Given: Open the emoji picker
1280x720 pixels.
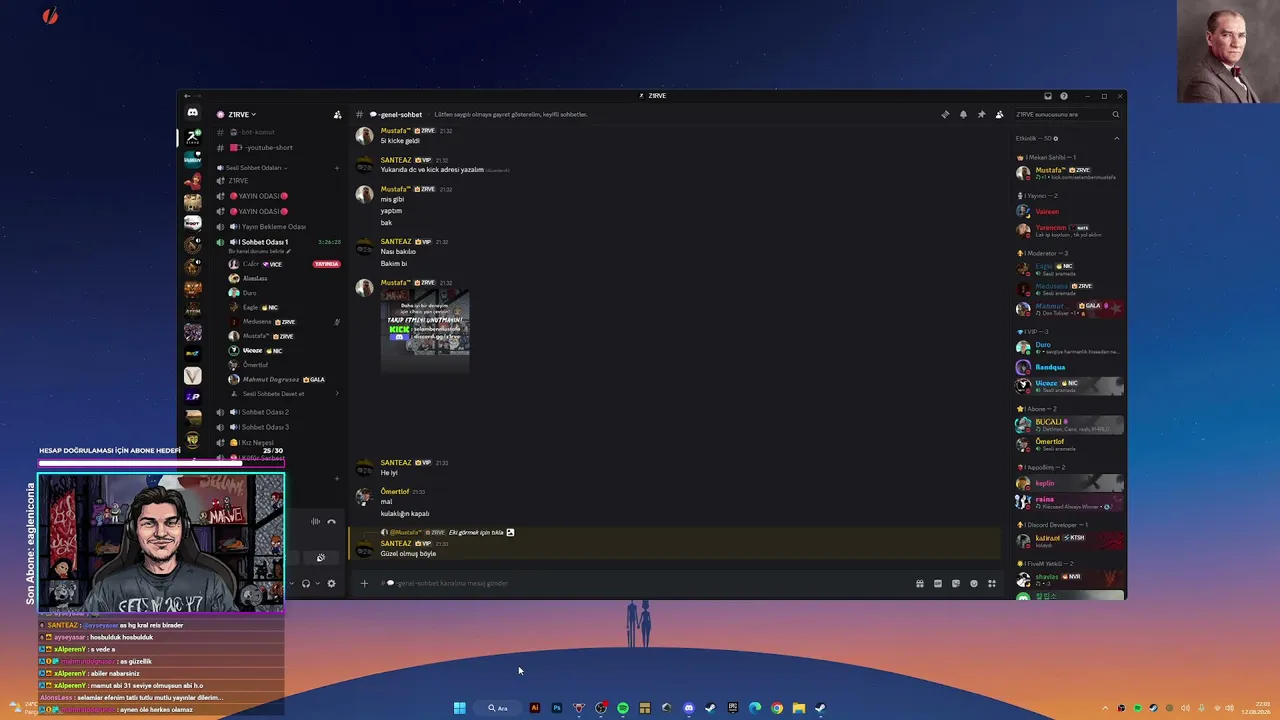Looking at the screenshot, I should 974,583.
